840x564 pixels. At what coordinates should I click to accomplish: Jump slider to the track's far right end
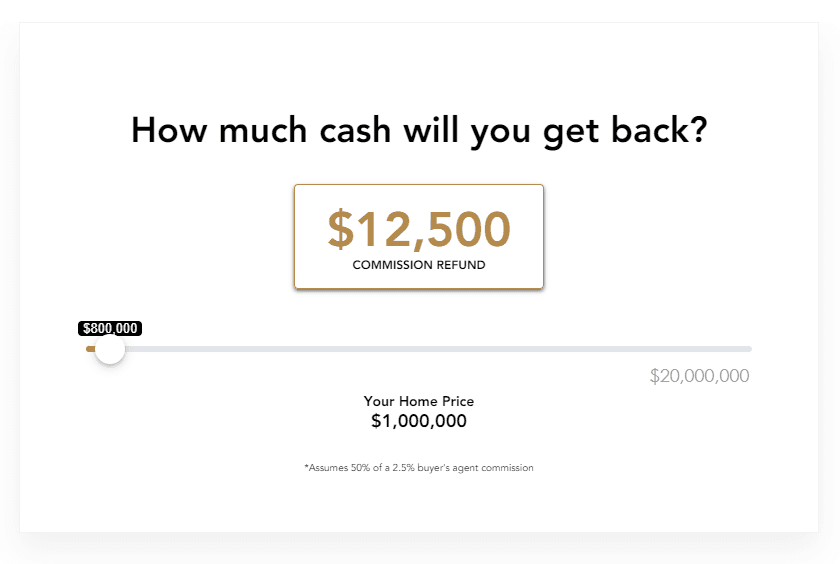749,349
